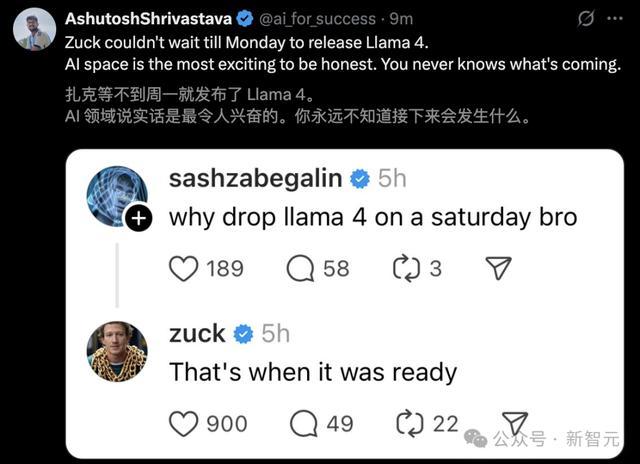Share zuck's reply with the send icon
Screen dimensions: 640x464
[514, 423]
